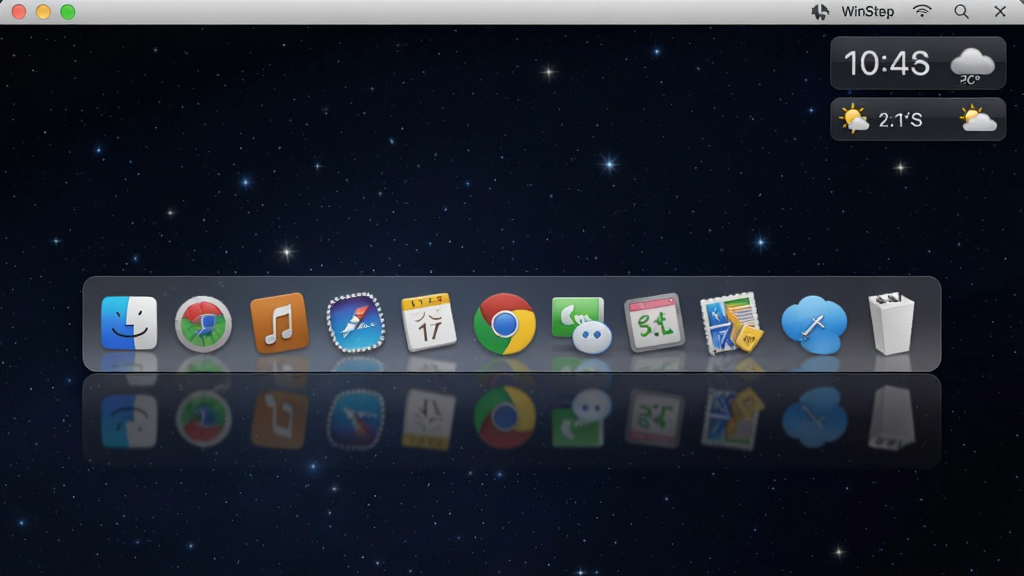
Task: Launch the blue compass stamp icon
Action: (x=356, y=323)
